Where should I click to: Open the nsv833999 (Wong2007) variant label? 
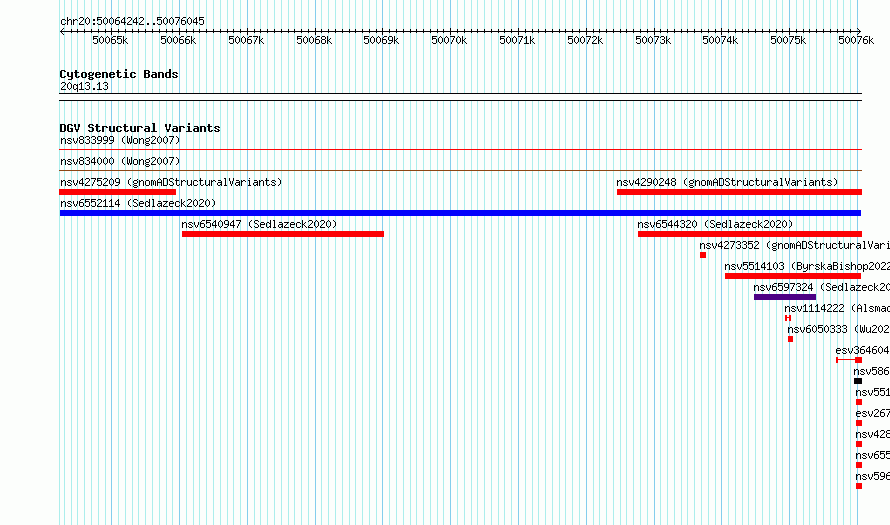click(x=120, y=140)
